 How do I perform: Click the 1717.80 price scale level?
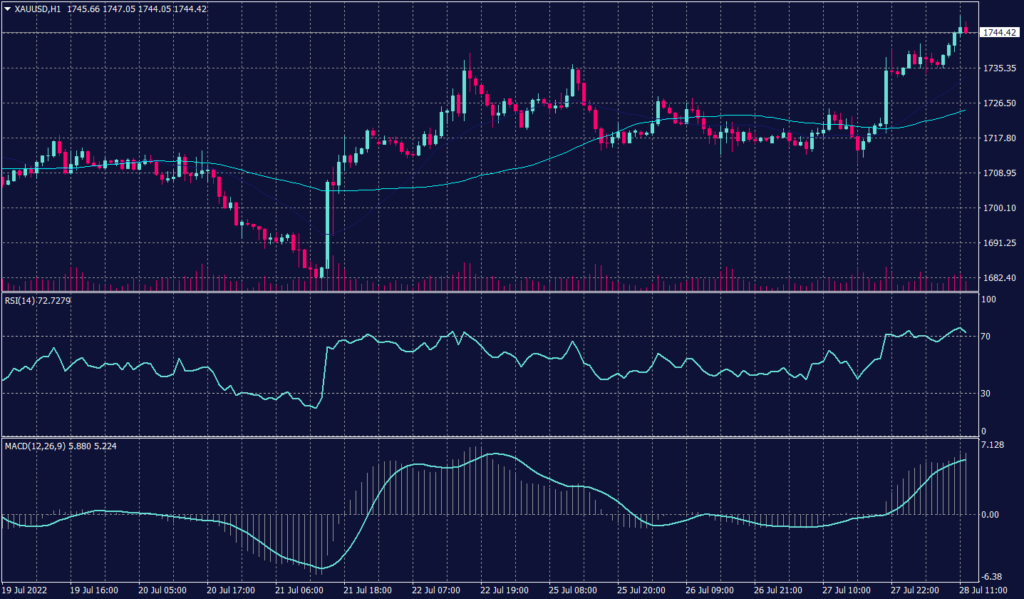tap(998, 138)
